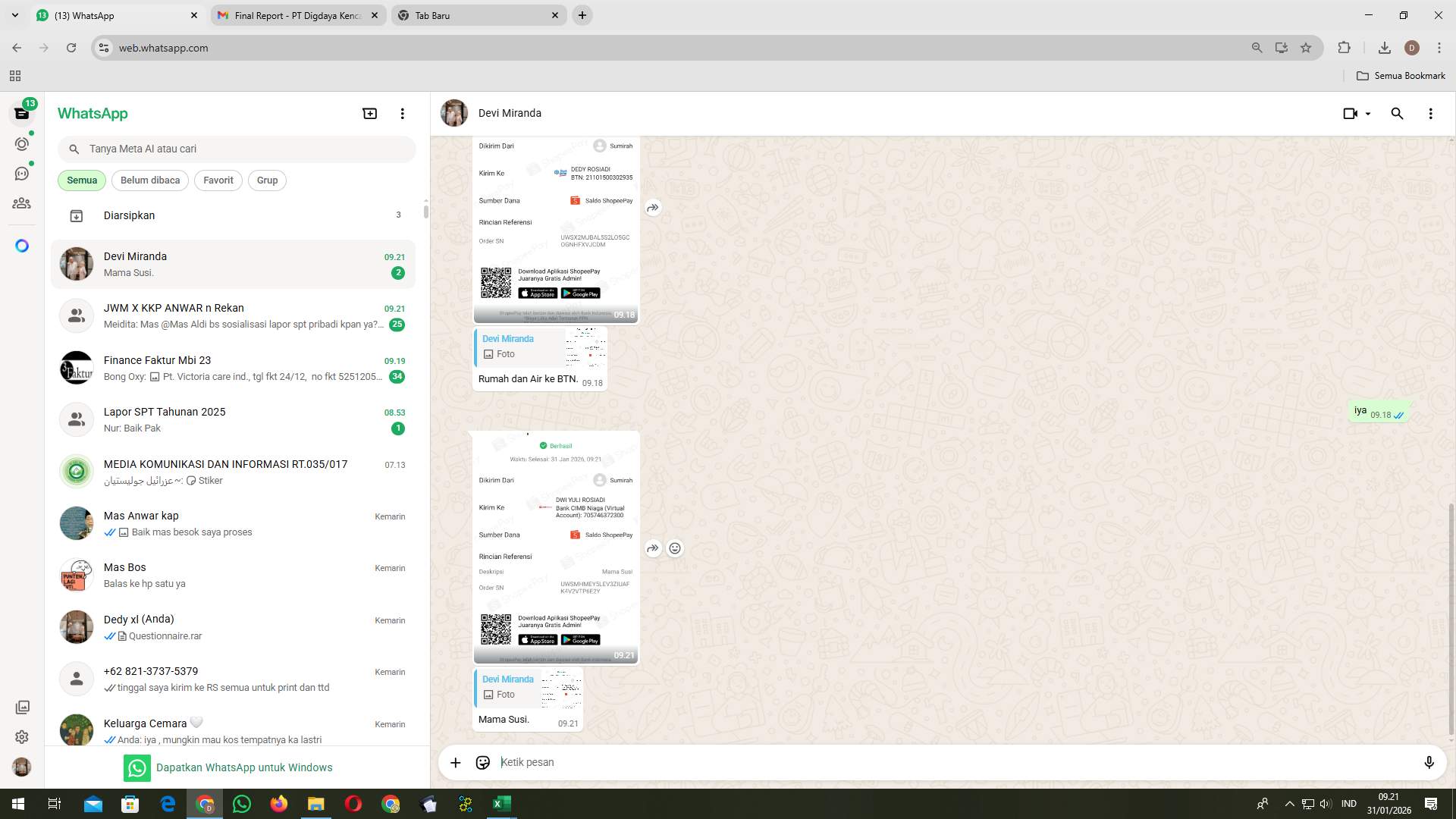Image resolution: width=1456 pixels, height=819 pixels.
Task: Open the chat three-dot menu
Action: [x=1430, y=113]
